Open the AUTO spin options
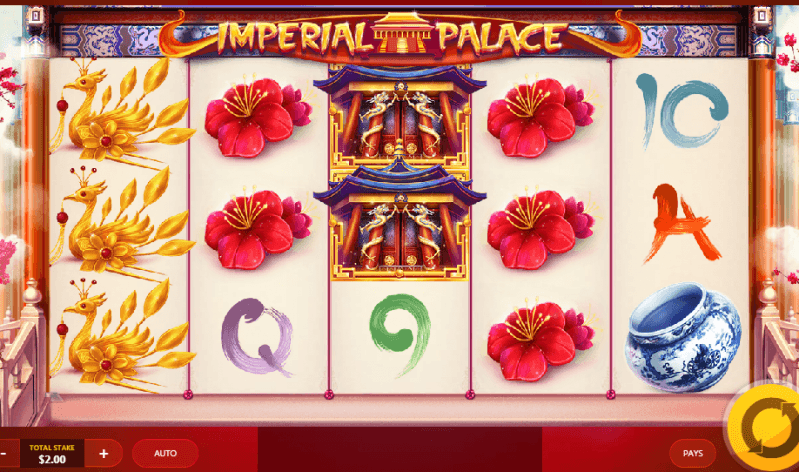The image size is (799, 472). pyautogui.click(x=165, y=453)
